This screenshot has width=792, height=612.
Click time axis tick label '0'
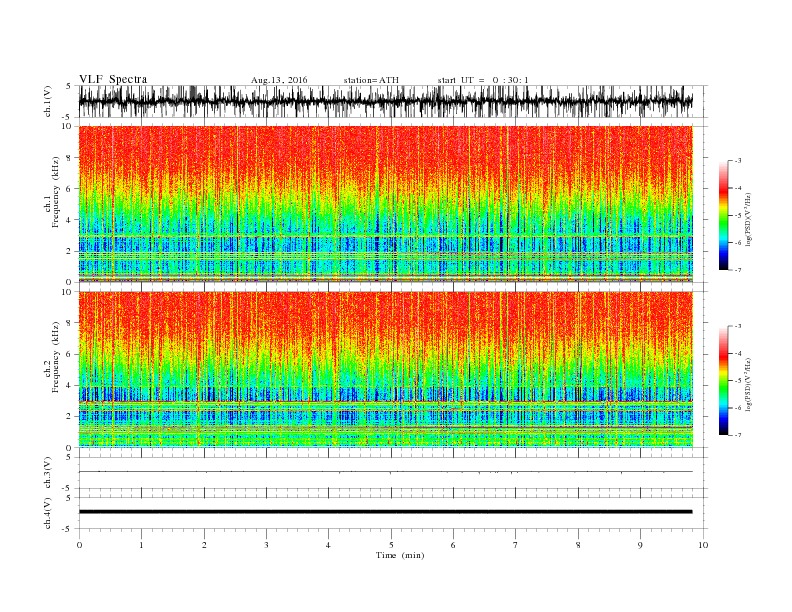point(79,545)
